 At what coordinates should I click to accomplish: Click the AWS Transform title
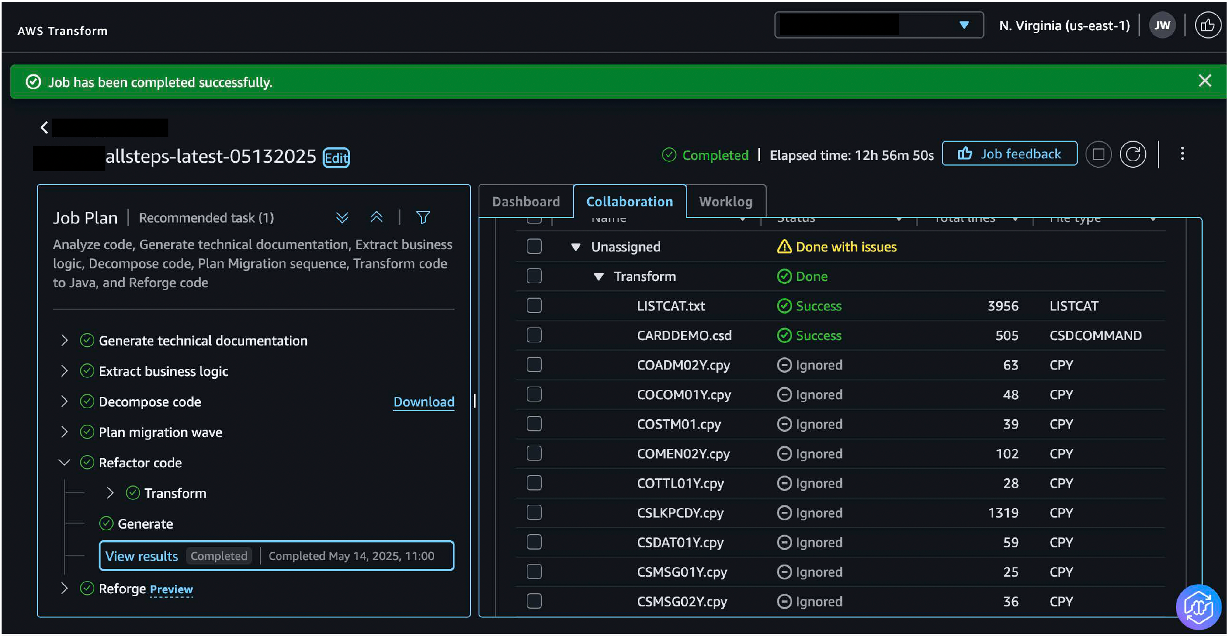click(62, 31)
